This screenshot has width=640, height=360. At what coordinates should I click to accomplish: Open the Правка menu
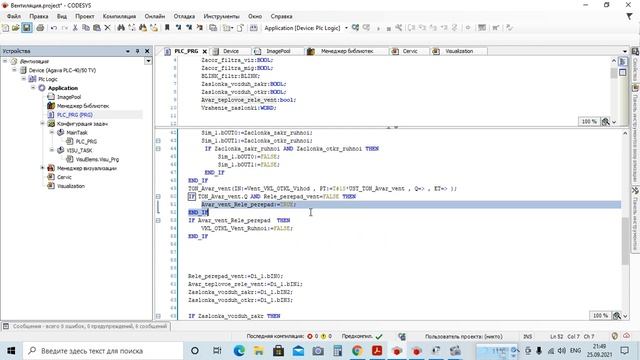(39, 16)
